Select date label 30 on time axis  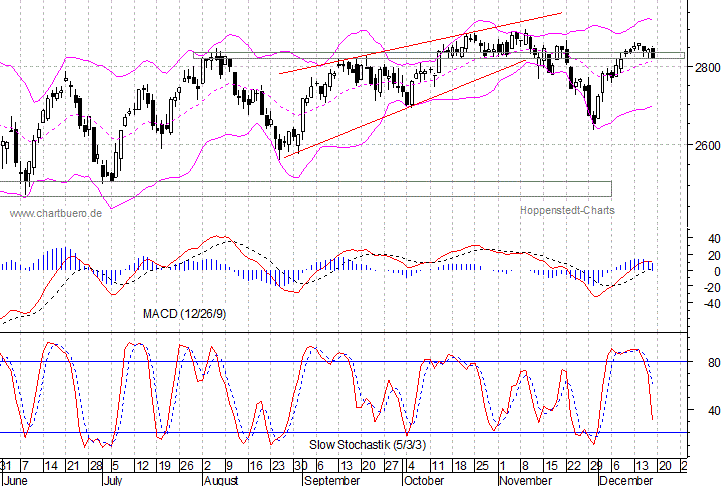tap(301, 466)
